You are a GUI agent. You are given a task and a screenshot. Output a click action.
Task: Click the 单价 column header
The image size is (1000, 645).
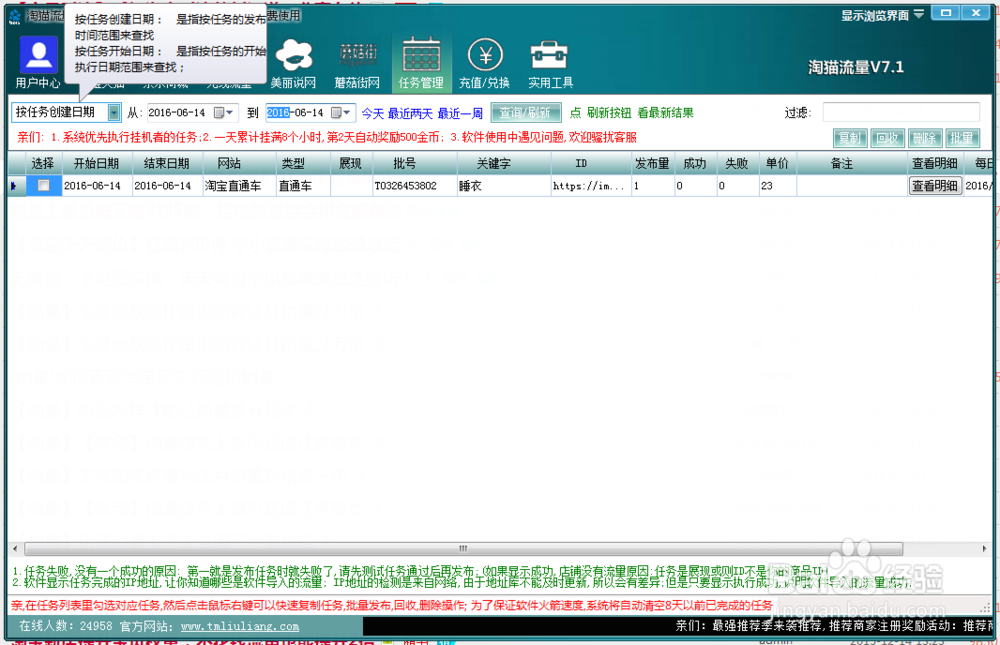coord(777,163)
